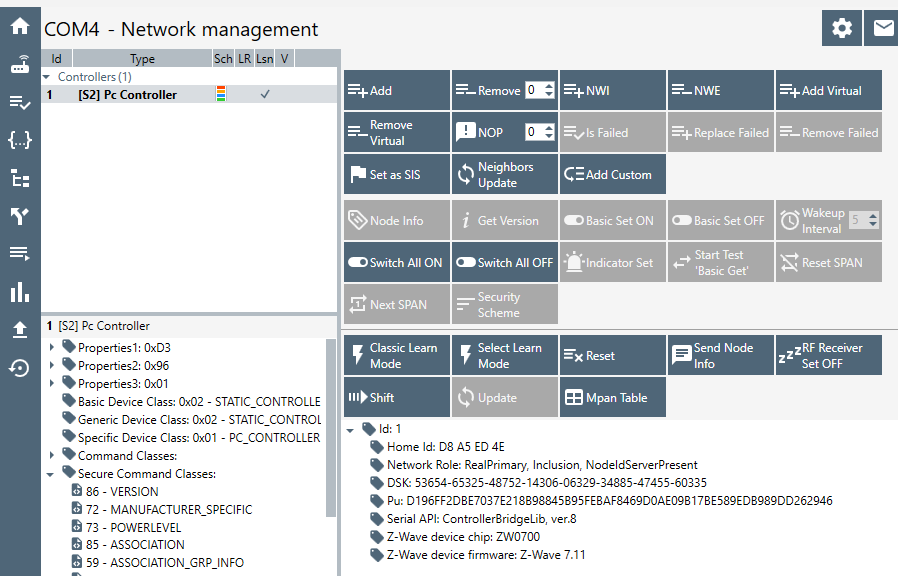This screenshot has height=576, width=898.
Task: Expand the Properties1: 0xD3 node
Action: [52, 347]
